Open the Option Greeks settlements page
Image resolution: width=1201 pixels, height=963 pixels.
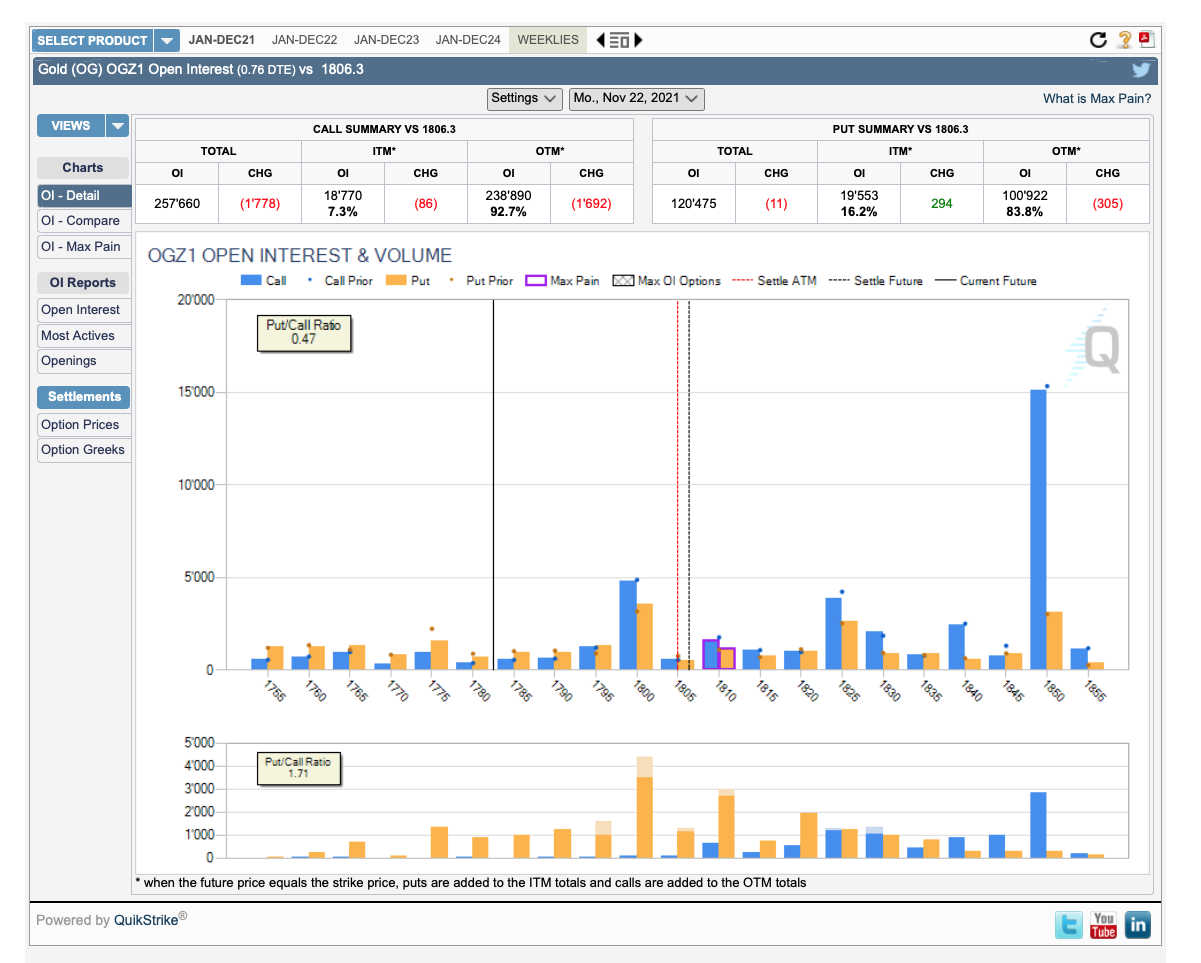[x=83, y=450]
